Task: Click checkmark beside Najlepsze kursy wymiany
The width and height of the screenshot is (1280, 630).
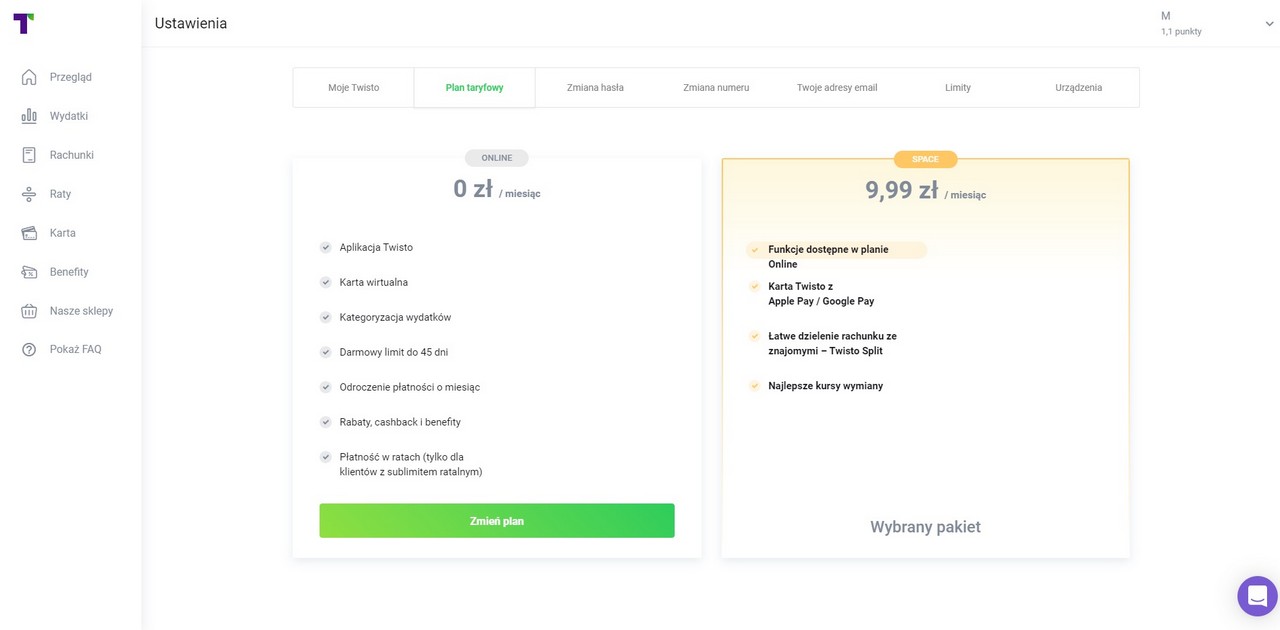Action: (755, 385)
